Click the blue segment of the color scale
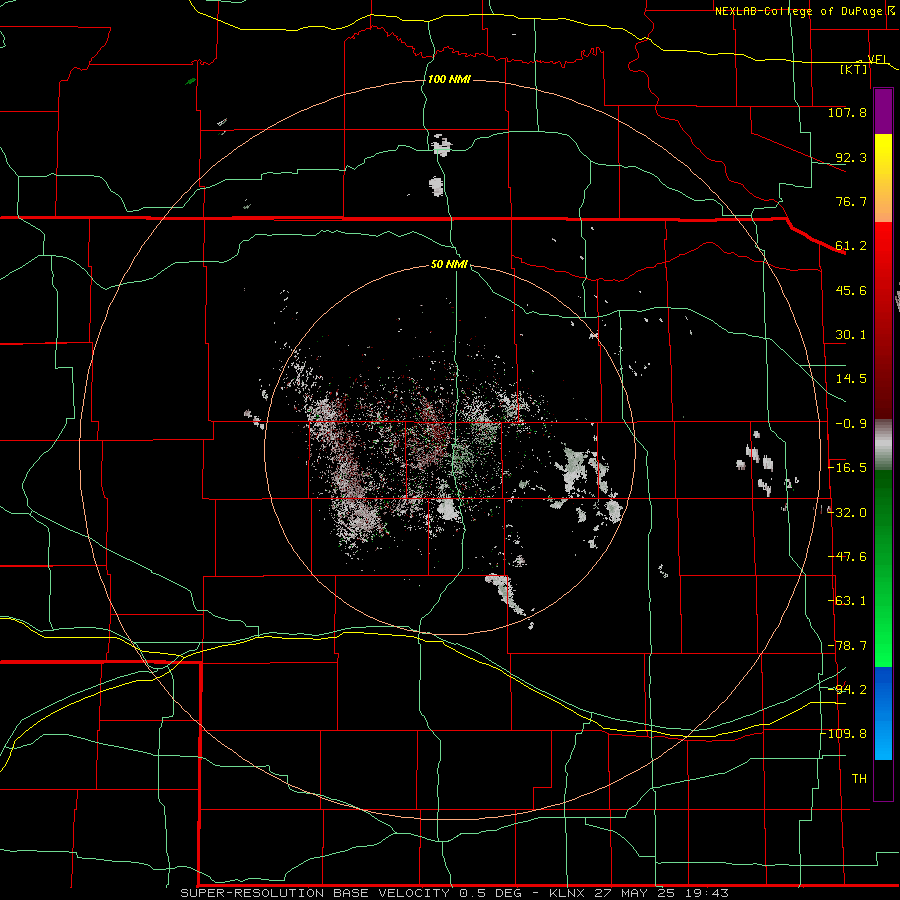The height and width of the screenshot is (900, 900). tap(883, 713)
